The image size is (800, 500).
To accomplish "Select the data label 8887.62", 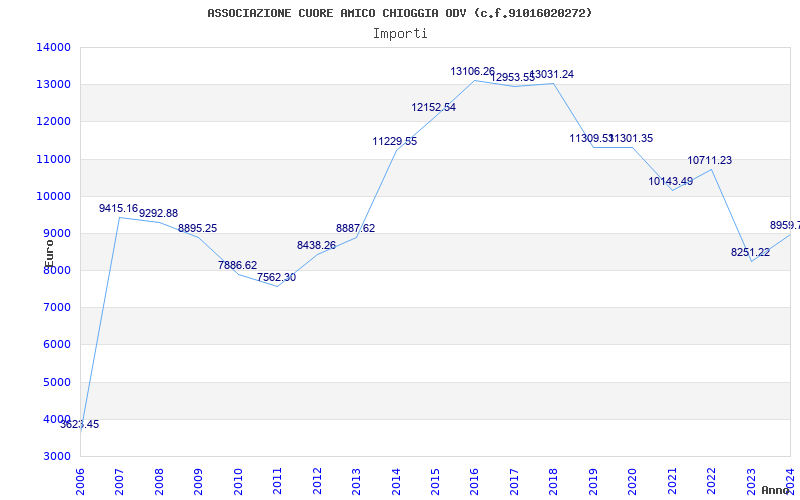I will coord(356,228).
